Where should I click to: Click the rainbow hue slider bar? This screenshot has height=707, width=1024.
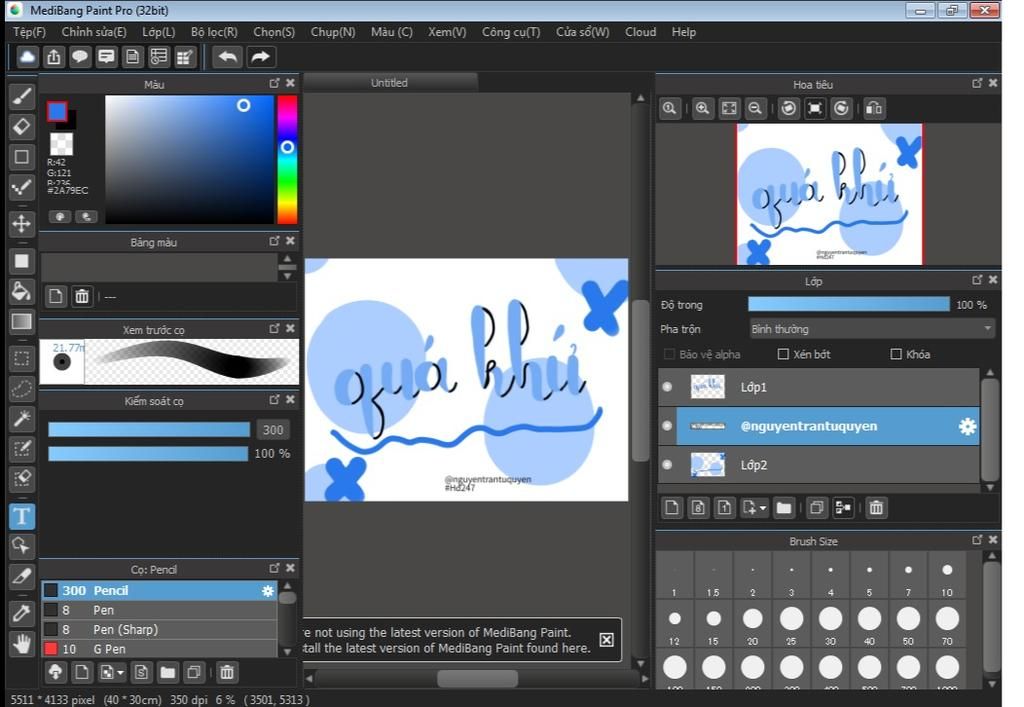287,160
